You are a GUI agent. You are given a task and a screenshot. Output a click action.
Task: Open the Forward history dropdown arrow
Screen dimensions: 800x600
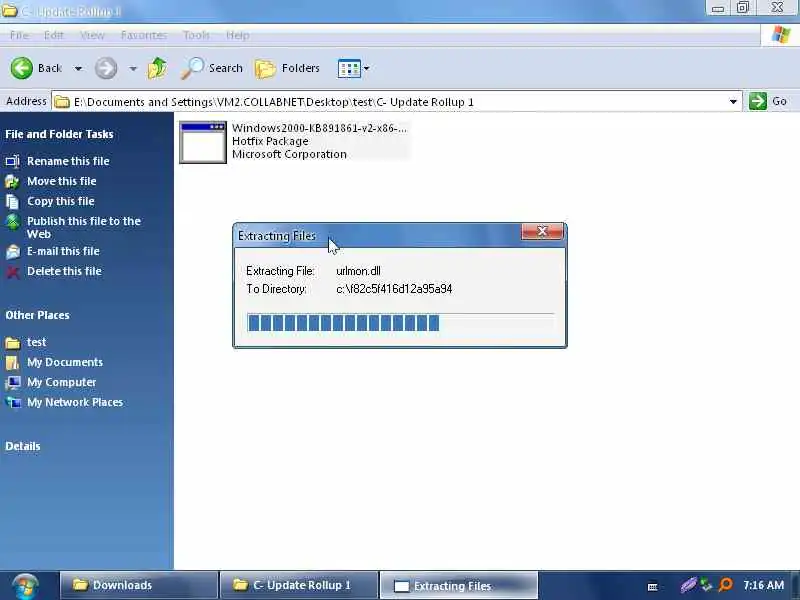click(x=133, y=68)
